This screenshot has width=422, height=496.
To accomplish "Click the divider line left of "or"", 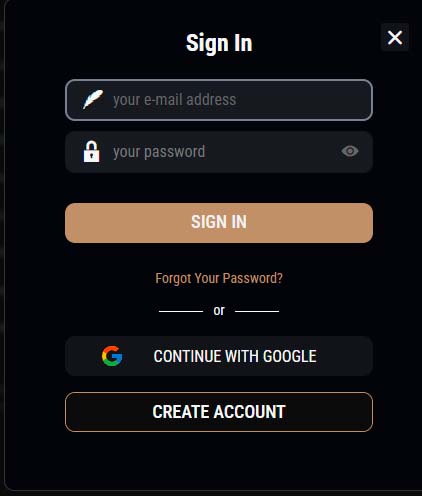I will pos(181,311).
